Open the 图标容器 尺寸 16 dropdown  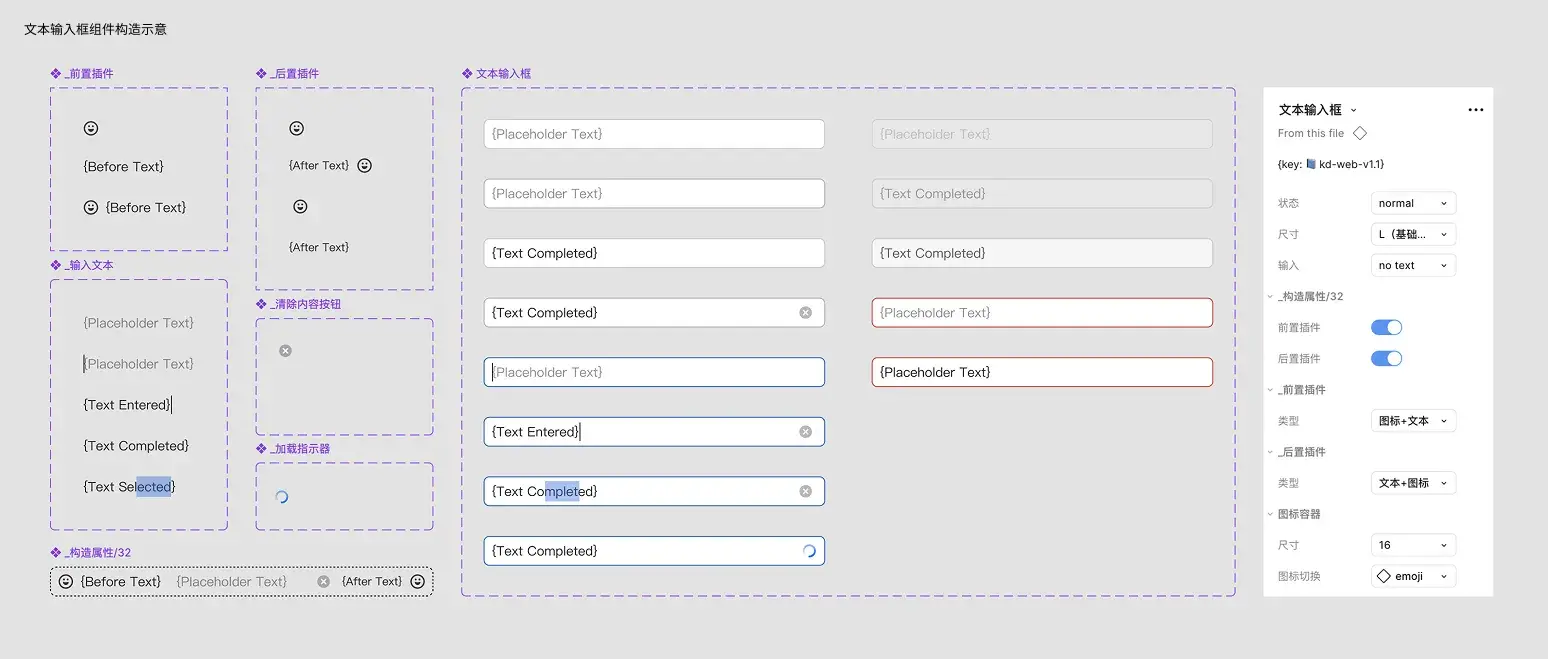click(x=1413, y=544)
